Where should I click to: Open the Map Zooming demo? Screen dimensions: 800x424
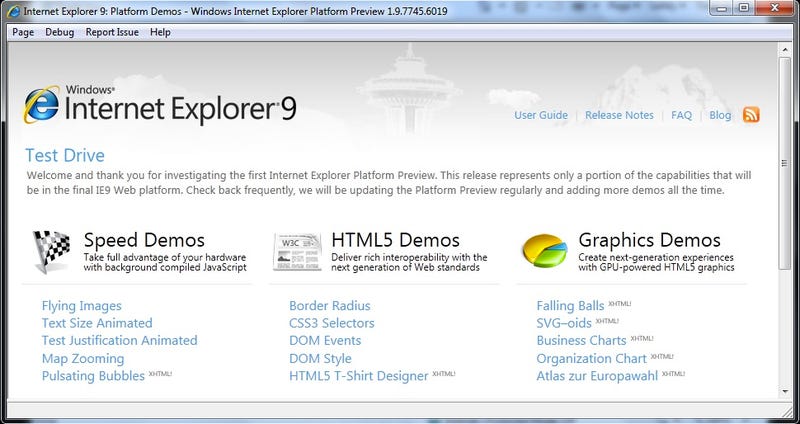click(x=83, y=358)
